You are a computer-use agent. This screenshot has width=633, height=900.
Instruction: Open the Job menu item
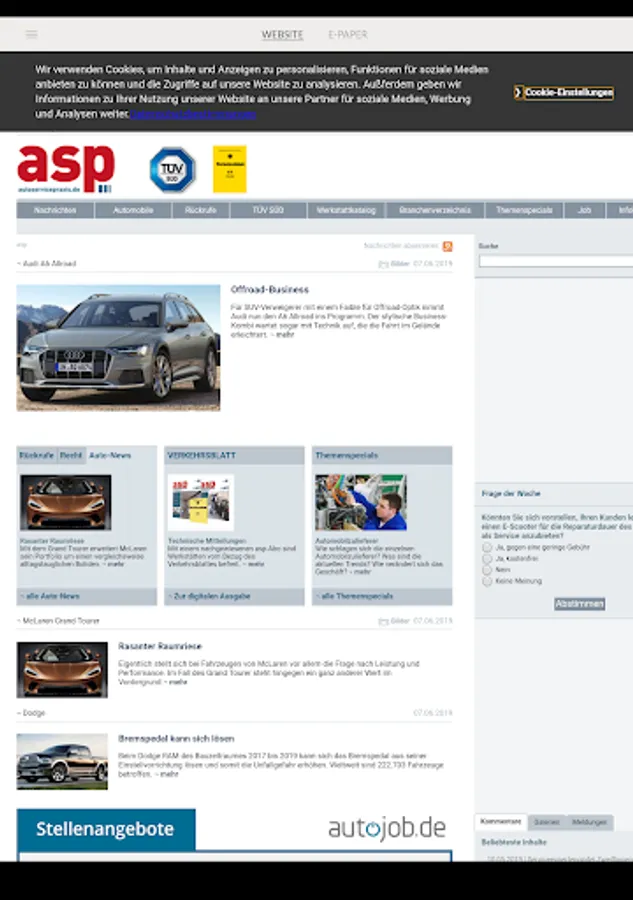(584, 210)
